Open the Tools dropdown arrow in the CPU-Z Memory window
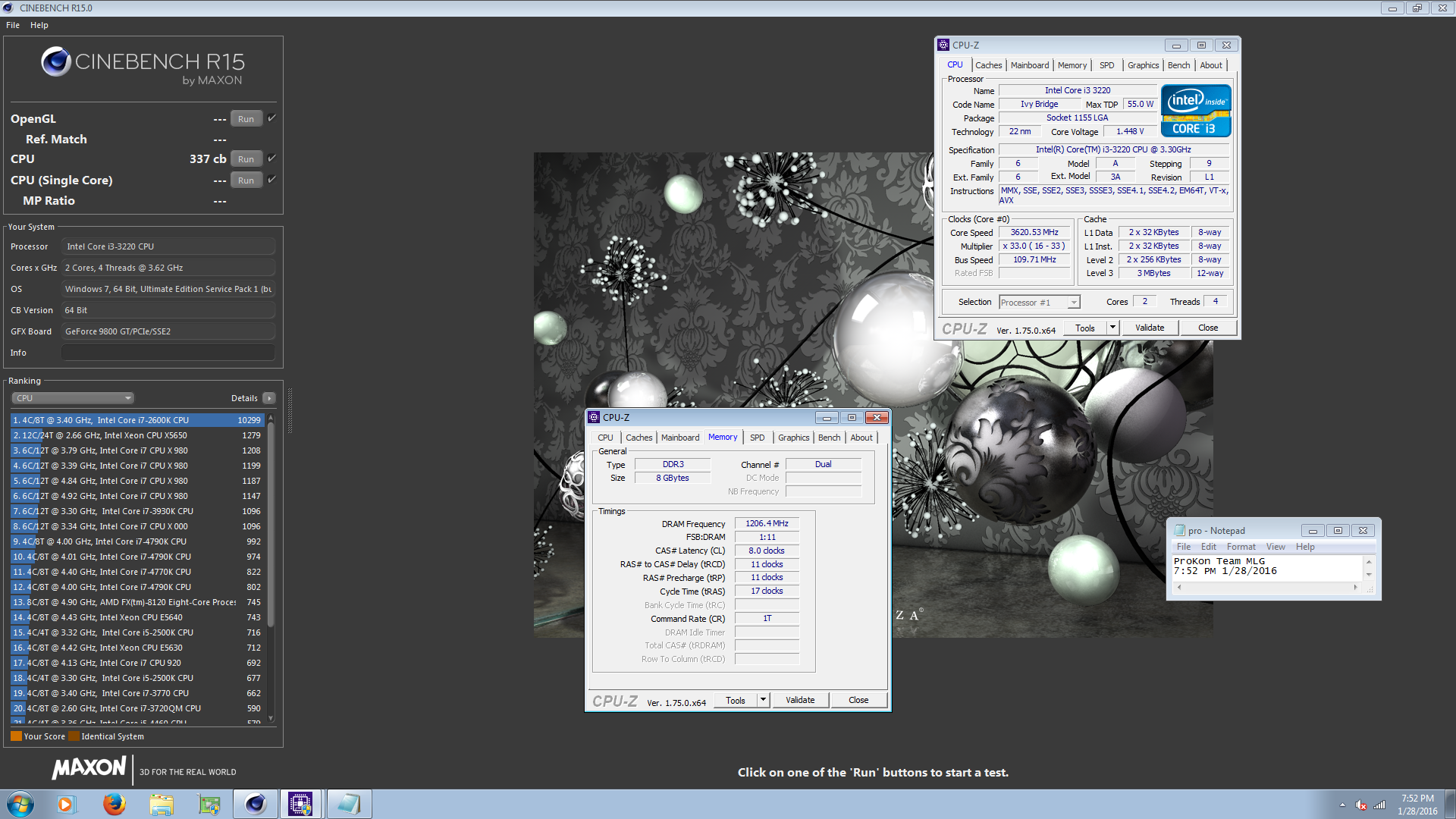1456x819 pixels. tap(763, 700)
